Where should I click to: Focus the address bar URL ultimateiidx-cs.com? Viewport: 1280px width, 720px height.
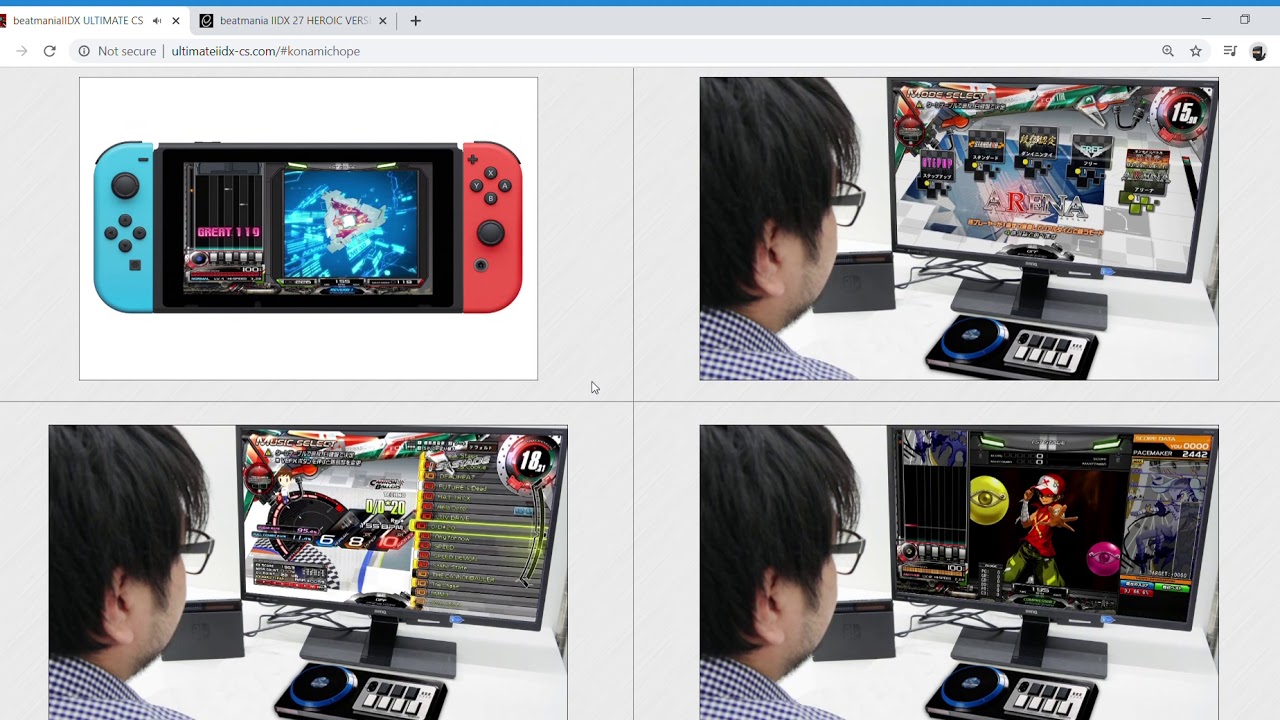click(265, 51)
